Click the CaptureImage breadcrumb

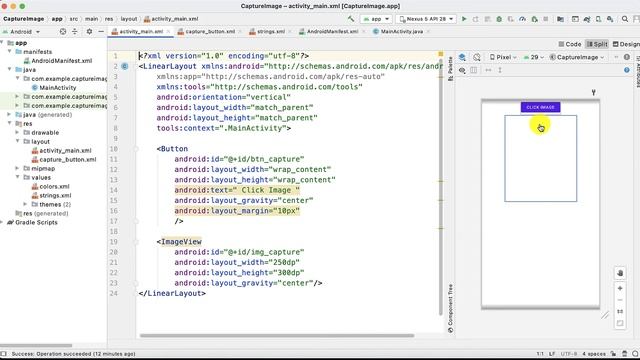coord(24,19)
